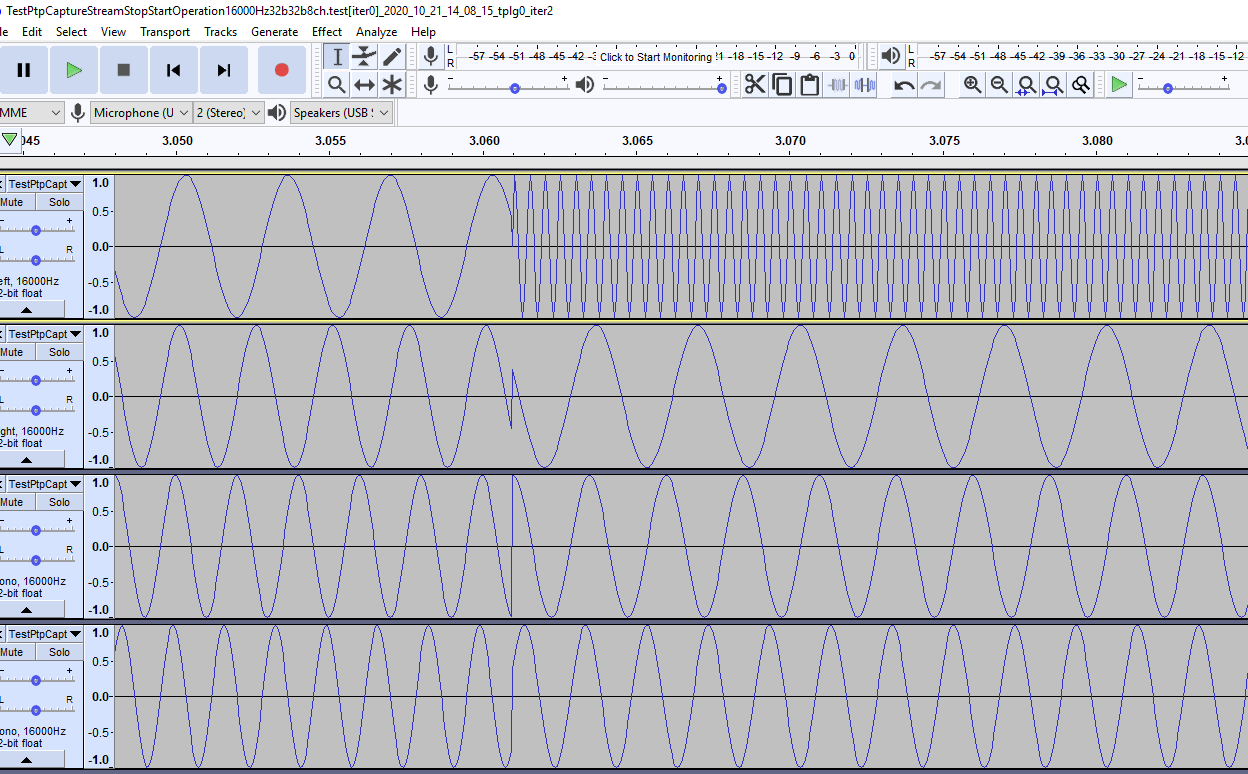
Task: Solo the bottom Mono track
Action: tap(59, 652)
